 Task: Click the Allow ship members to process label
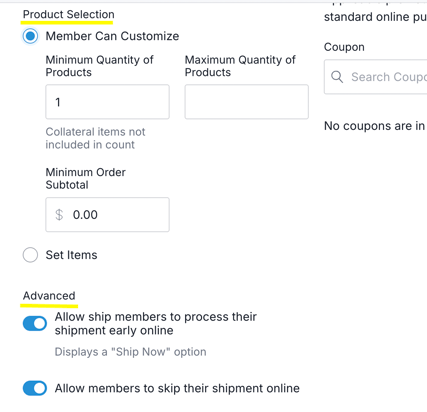tap(156, 323)
